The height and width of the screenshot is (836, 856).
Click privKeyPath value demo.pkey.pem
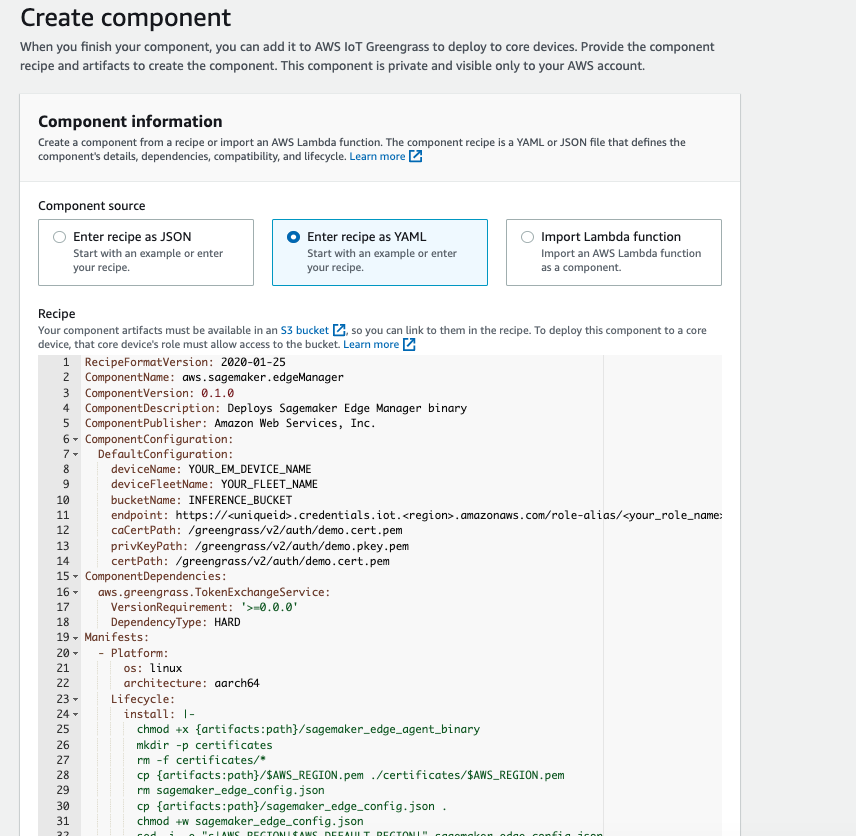(x=302, y=546)
